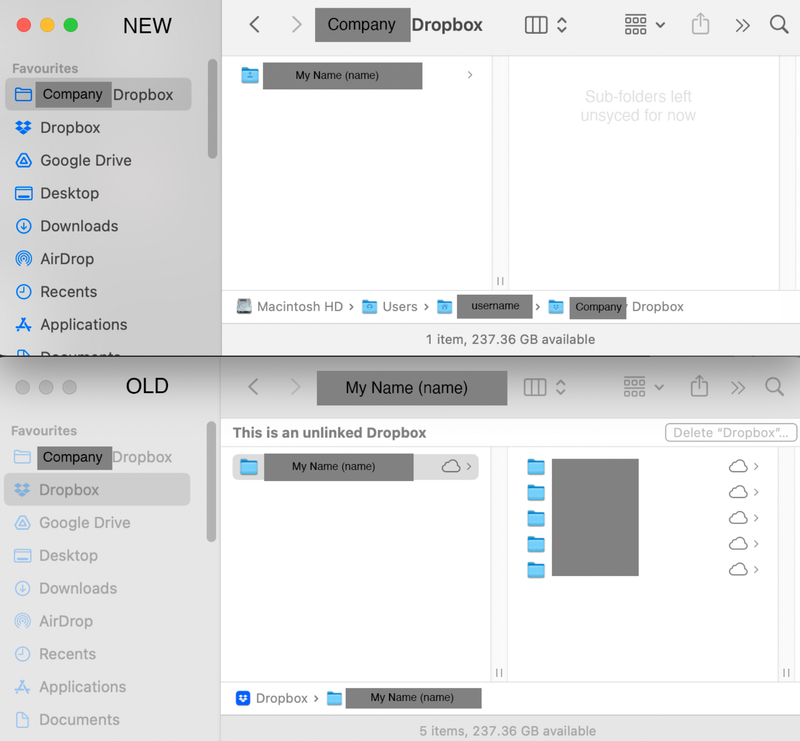The height and width of the screenshot is (741, 800).
Task: Open Applications in NEW window sidebar
Action: [x=84, y=325]
